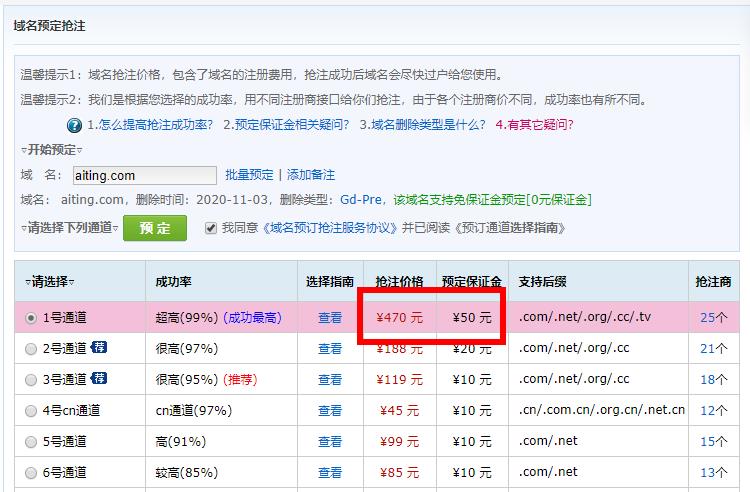Image resolution: width=750 pixels, height=492 pixels.
Task: Choose the 6号通道 radio option
Action: point(31,473)
